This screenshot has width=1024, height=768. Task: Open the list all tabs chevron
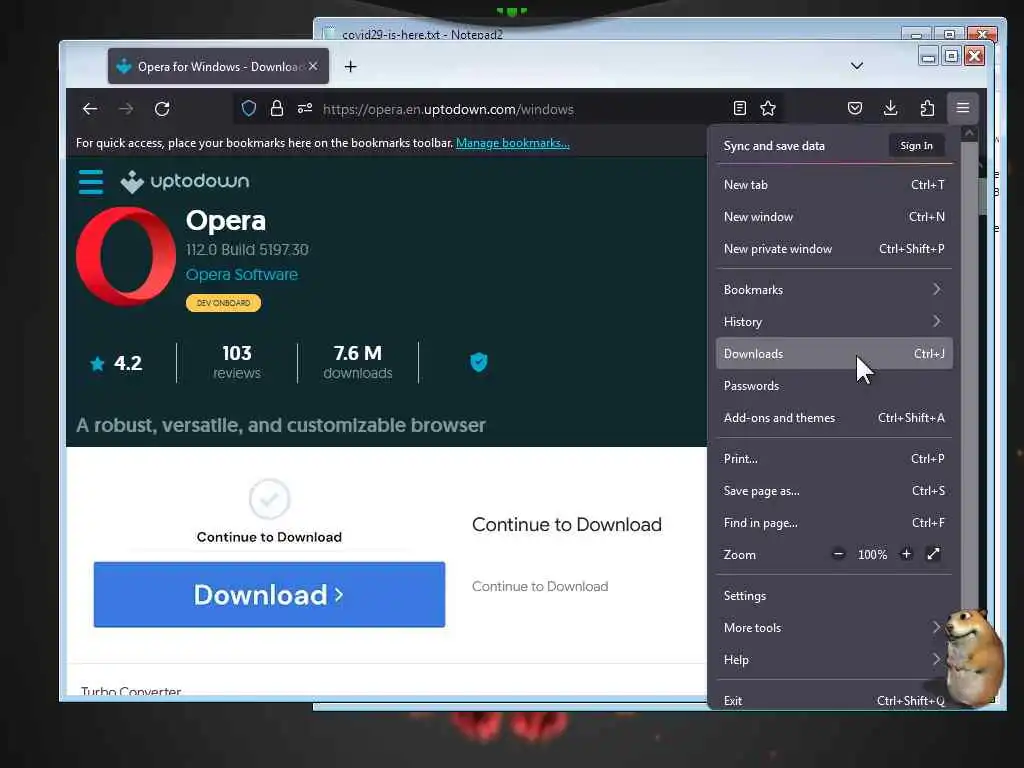click(x=857, y=66)
